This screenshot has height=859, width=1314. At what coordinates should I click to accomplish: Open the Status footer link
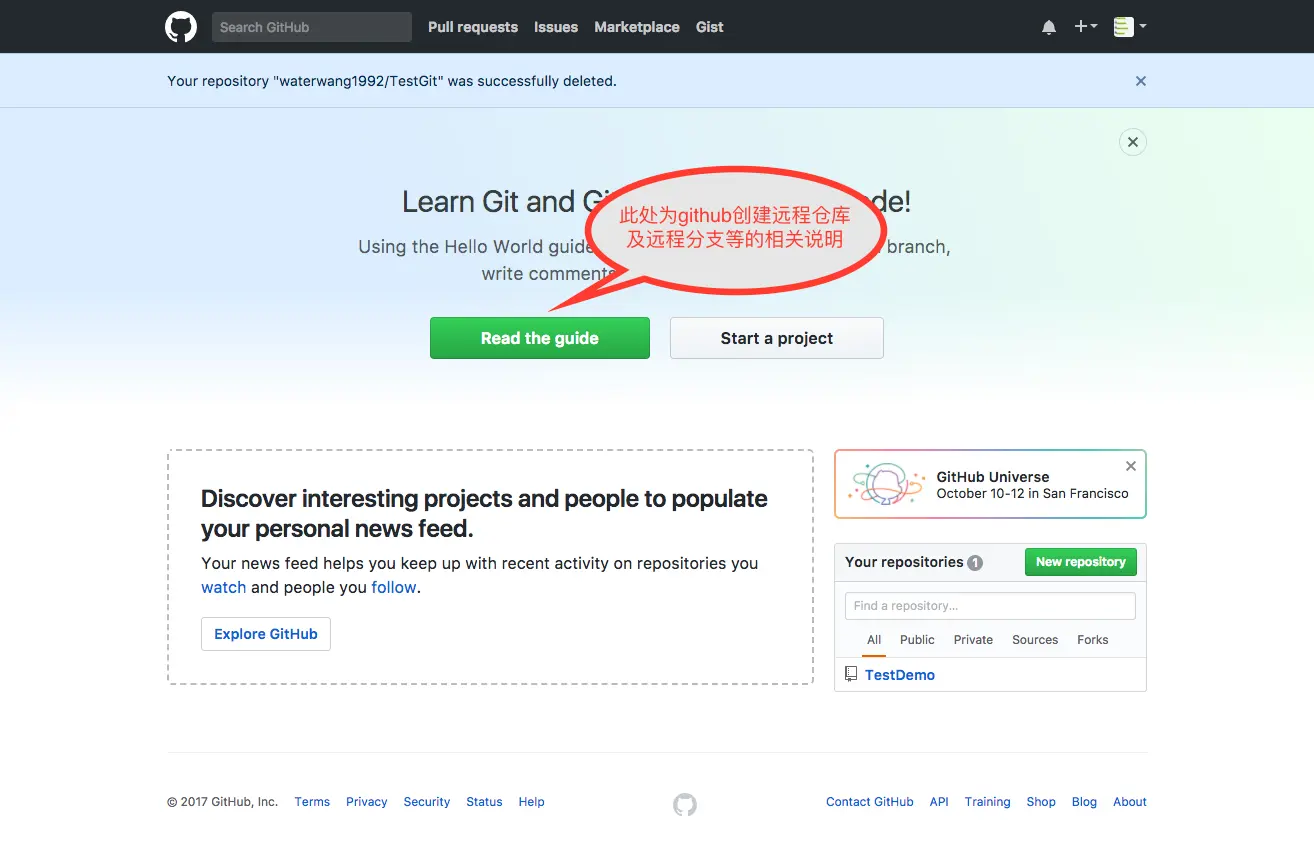point(484,802)
